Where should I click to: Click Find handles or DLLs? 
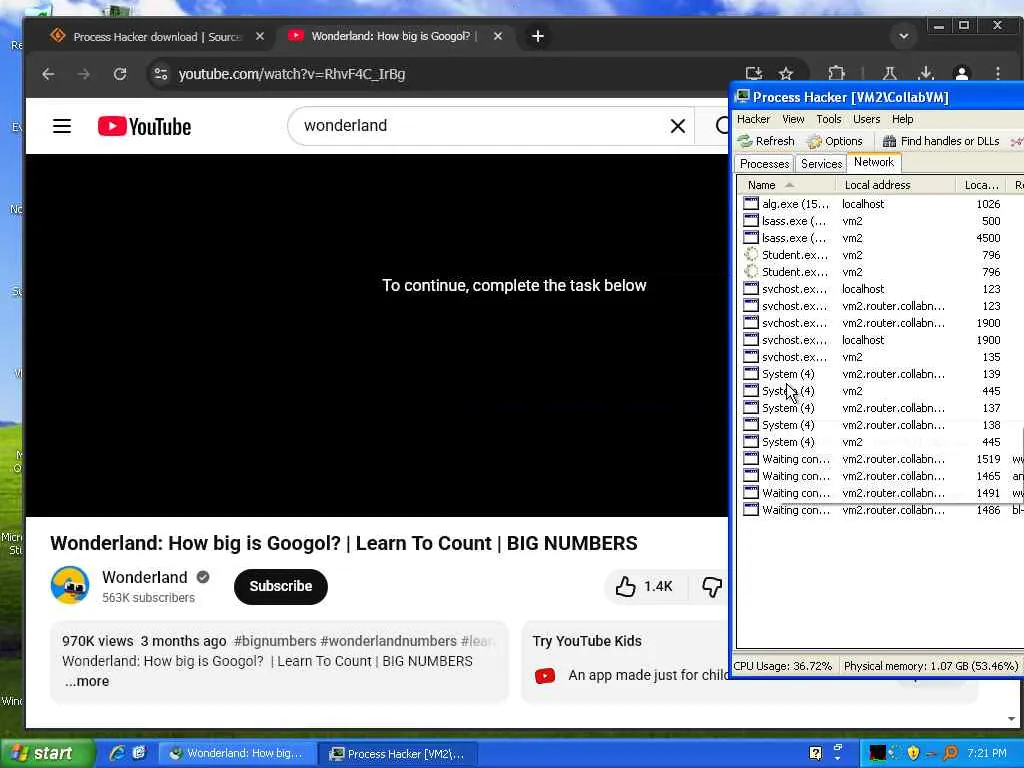pyautogui.click(x=941, y=141)
